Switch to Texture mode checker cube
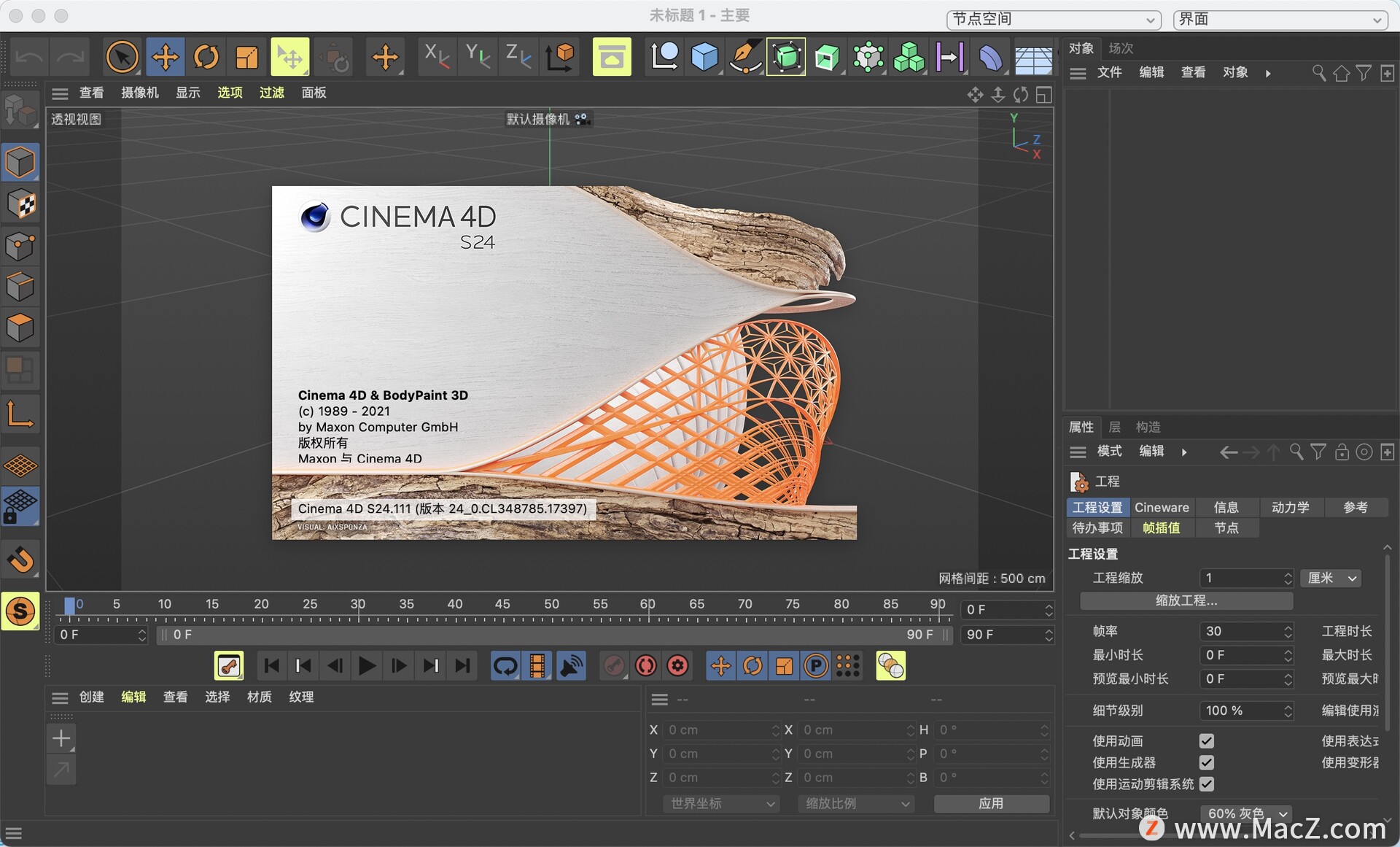 pyautogui.click(x=20, y=204)
